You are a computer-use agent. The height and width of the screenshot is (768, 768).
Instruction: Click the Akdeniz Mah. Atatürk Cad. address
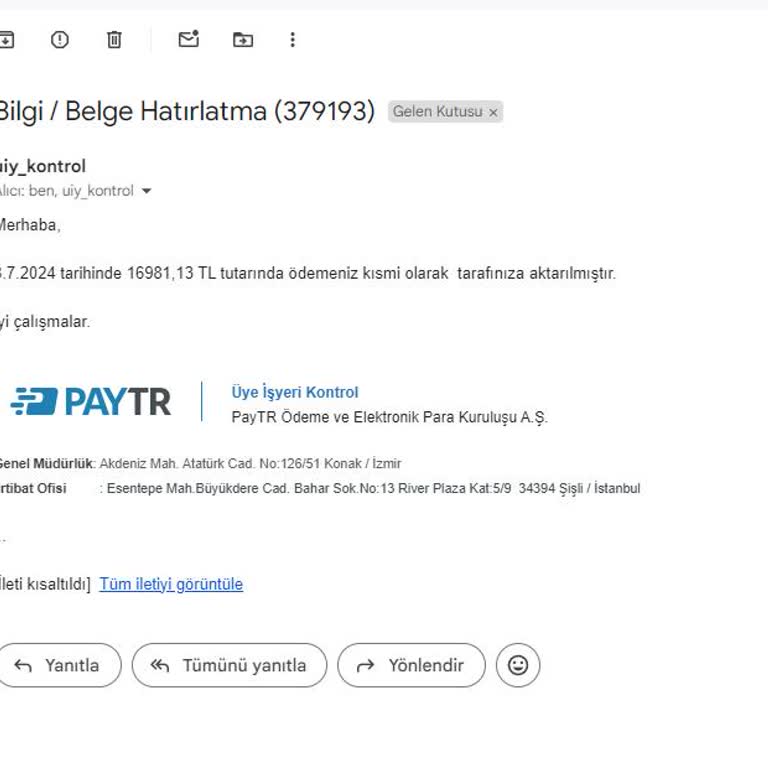[x=250, y=463]
